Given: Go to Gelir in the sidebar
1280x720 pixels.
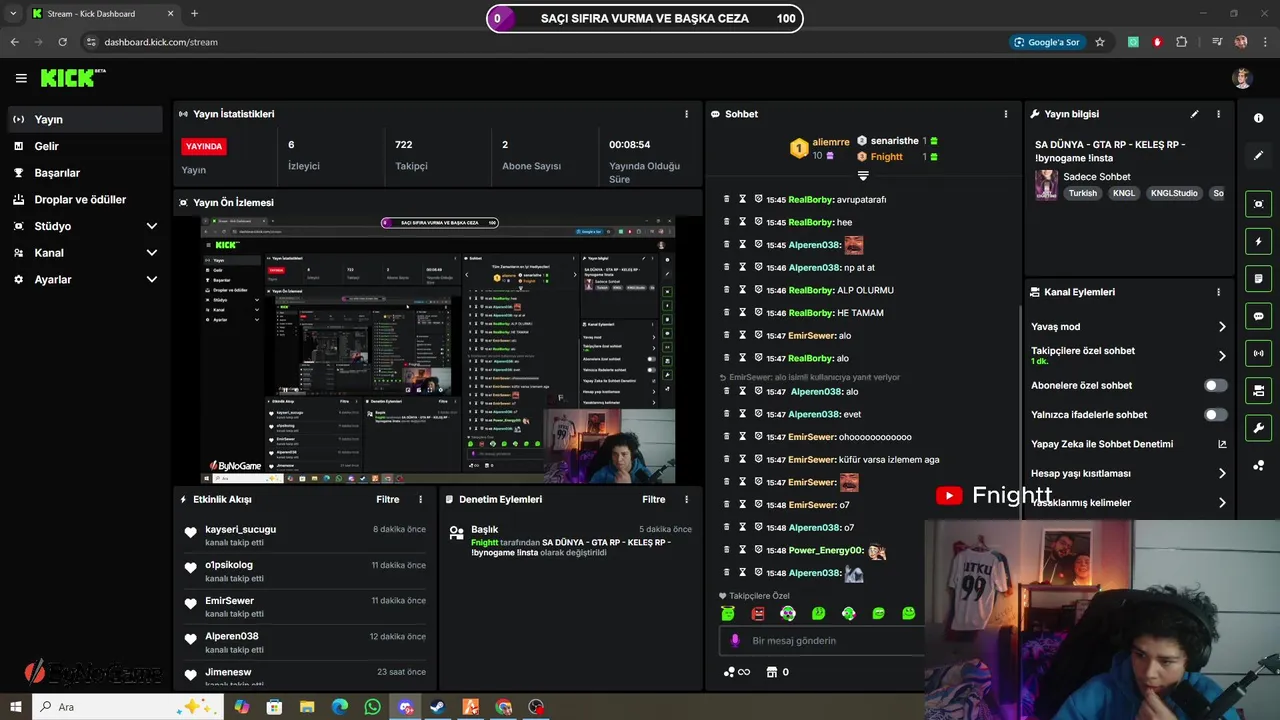Looking at the screenshot, I should pyautogui.click(x=85, y=146).
